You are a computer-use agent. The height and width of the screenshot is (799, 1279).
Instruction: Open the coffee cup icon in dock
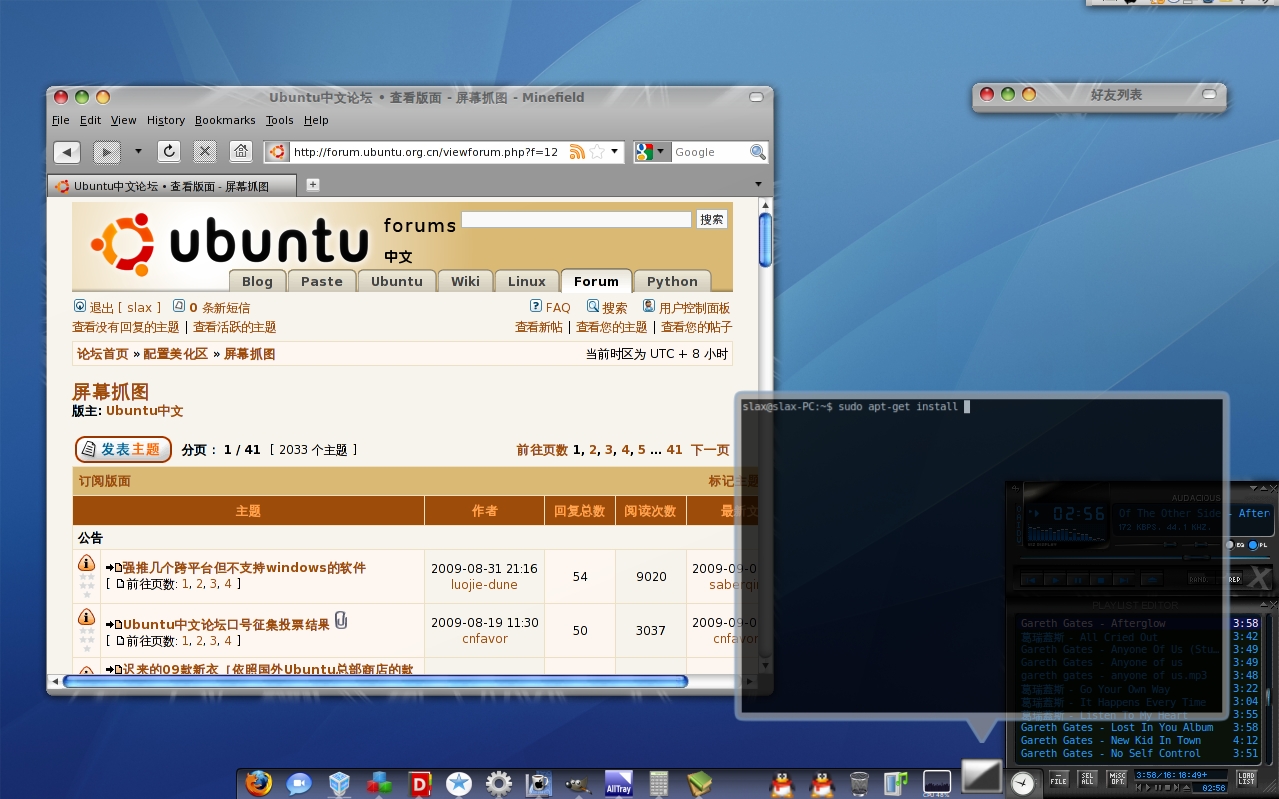539,783
